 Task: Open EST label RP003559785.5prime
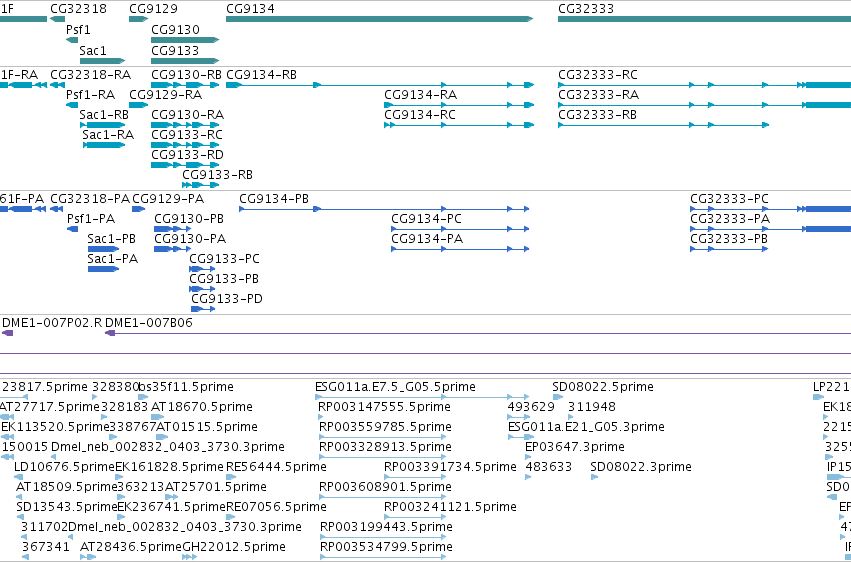pos(385,427)
